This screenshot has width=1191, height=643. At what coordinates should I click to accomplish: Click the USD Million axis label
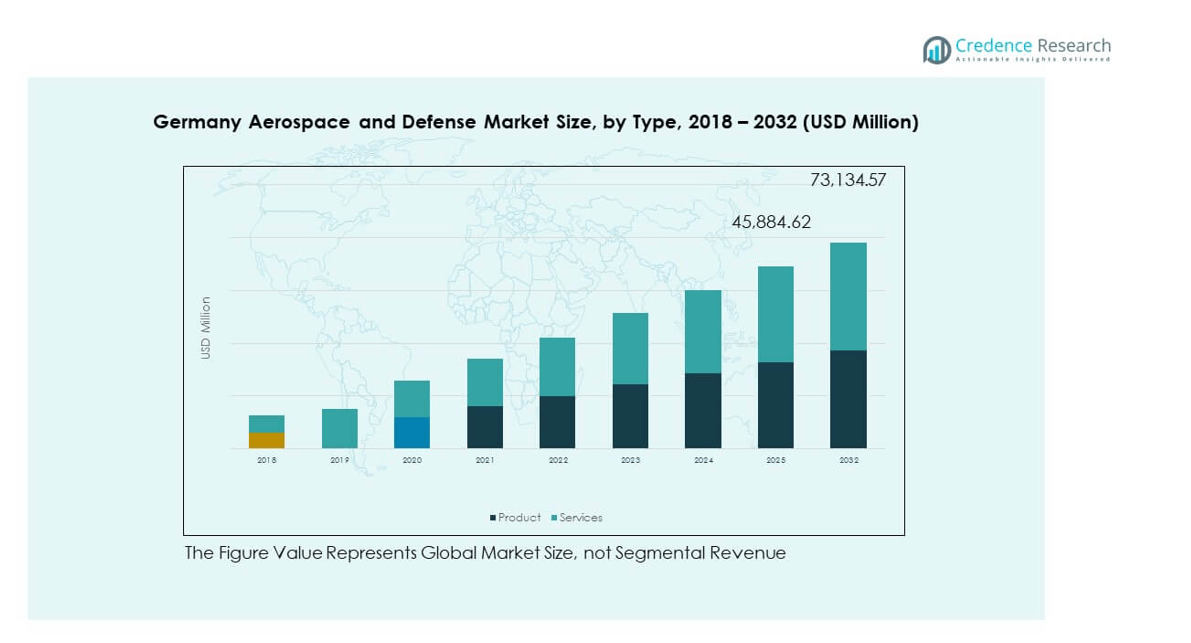point(206,328)
